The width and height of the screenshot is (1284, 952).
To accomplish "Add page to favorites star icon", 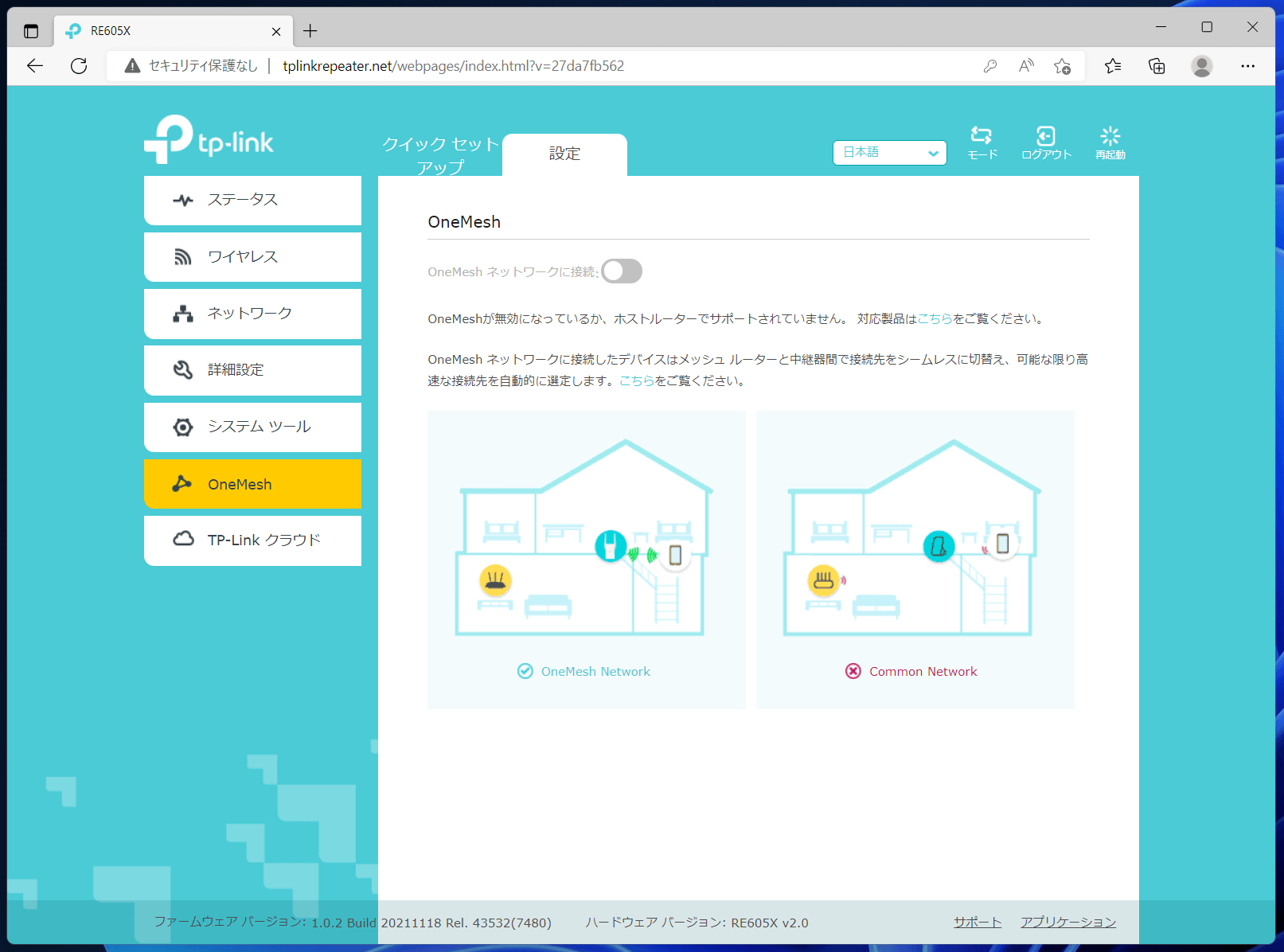I will (x=1062, y=66).
